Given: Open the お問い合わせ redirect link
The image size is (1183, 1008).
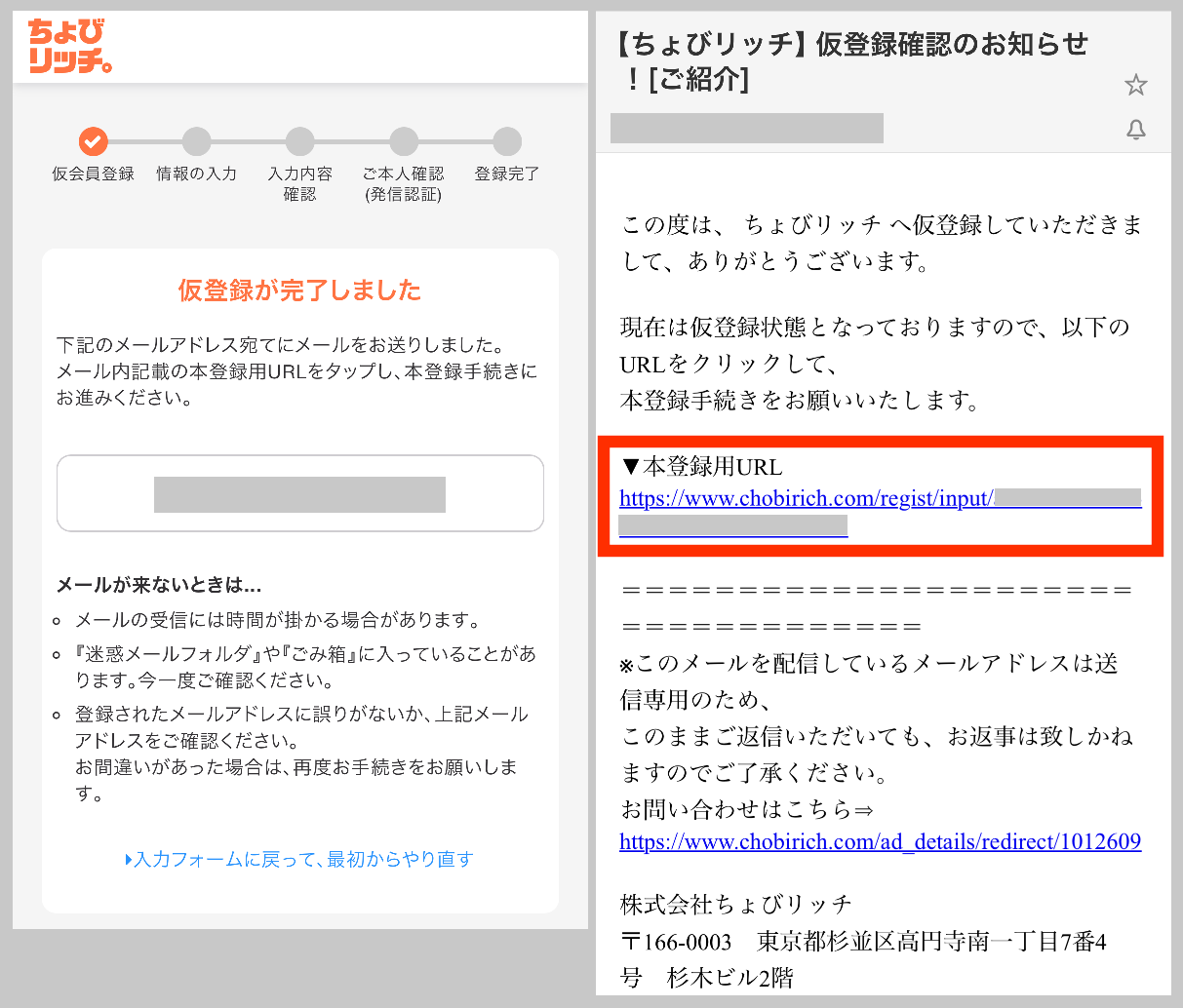Looking at the screenshot, I should [880, 841].
